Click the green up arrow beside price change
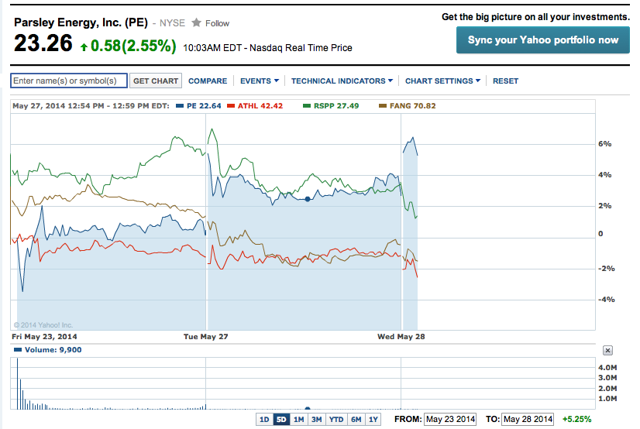The width and height of the screenshot is (640, 429). click(84, 47)
